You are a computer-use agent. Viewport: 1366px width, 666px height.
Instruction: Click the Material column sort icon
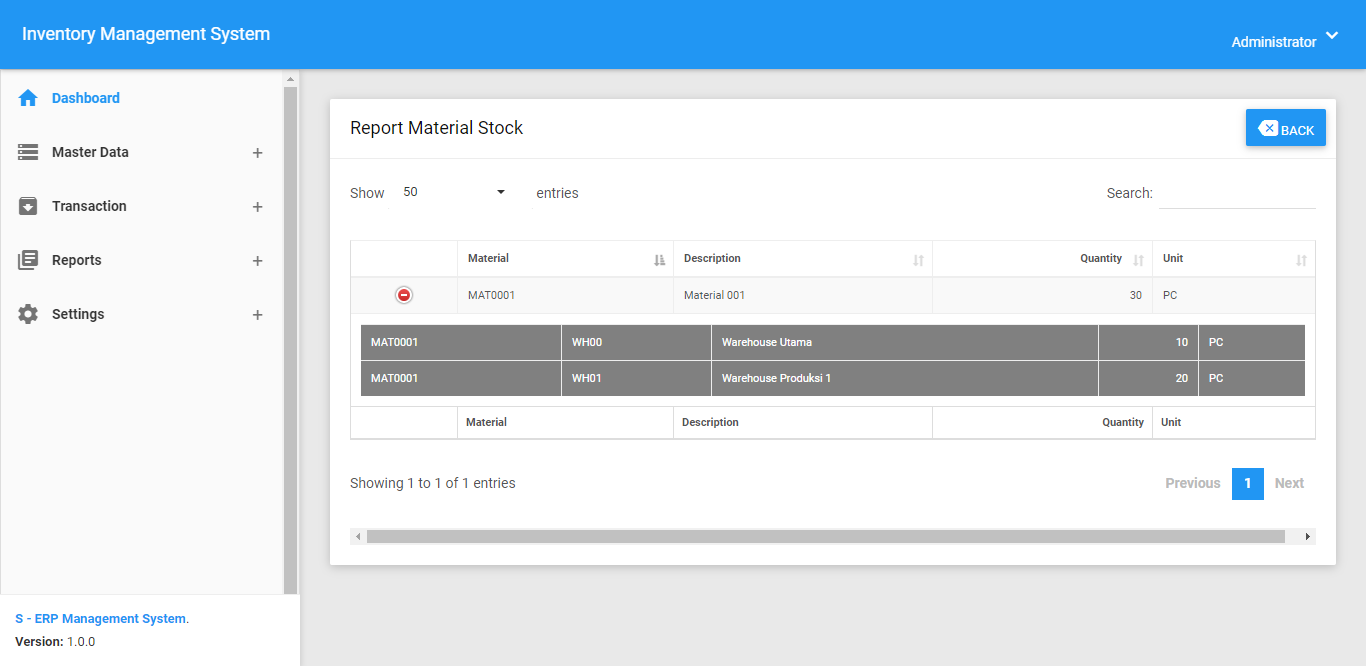tap(659, 260)
